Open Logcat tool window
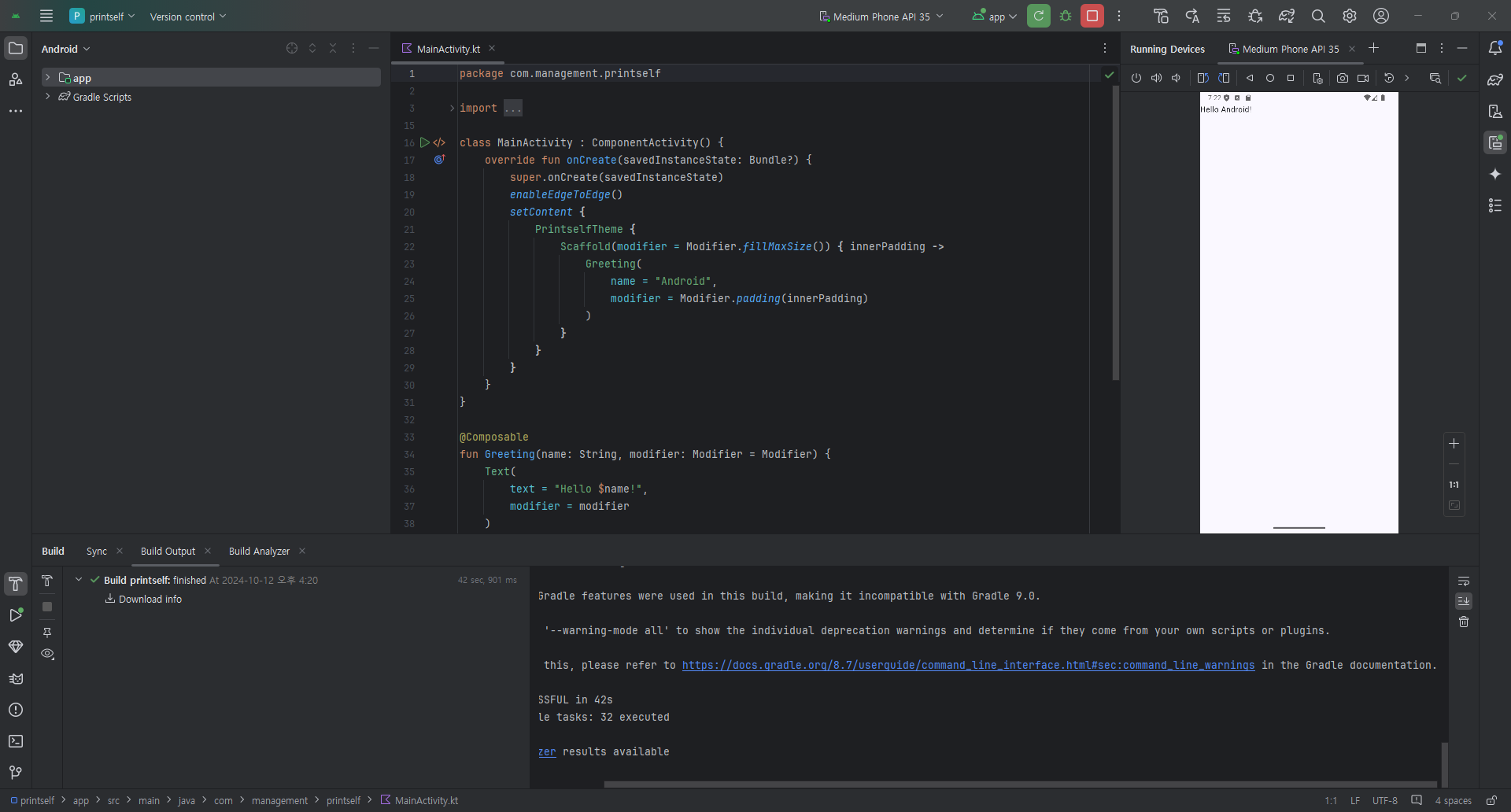Screen dimensions: 1511x812 click(16, 678)
